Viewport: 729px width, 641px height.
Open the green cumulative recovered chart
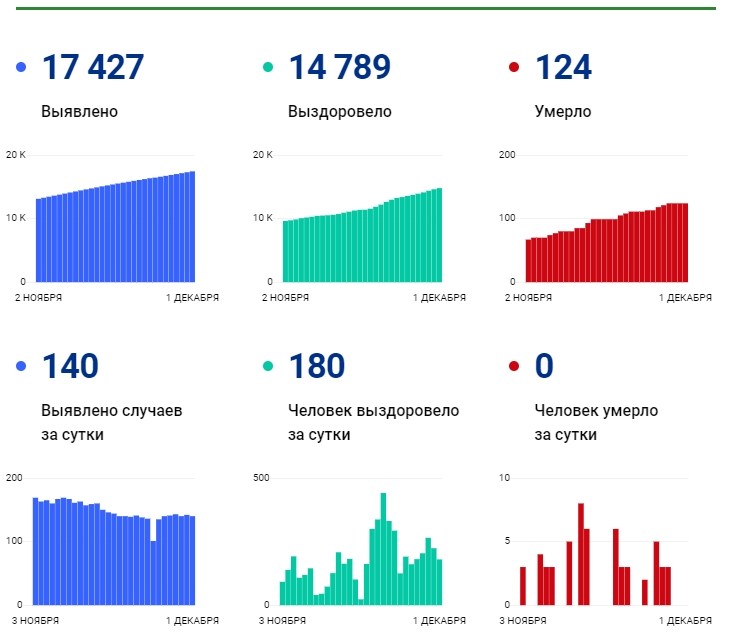point(362,235)
